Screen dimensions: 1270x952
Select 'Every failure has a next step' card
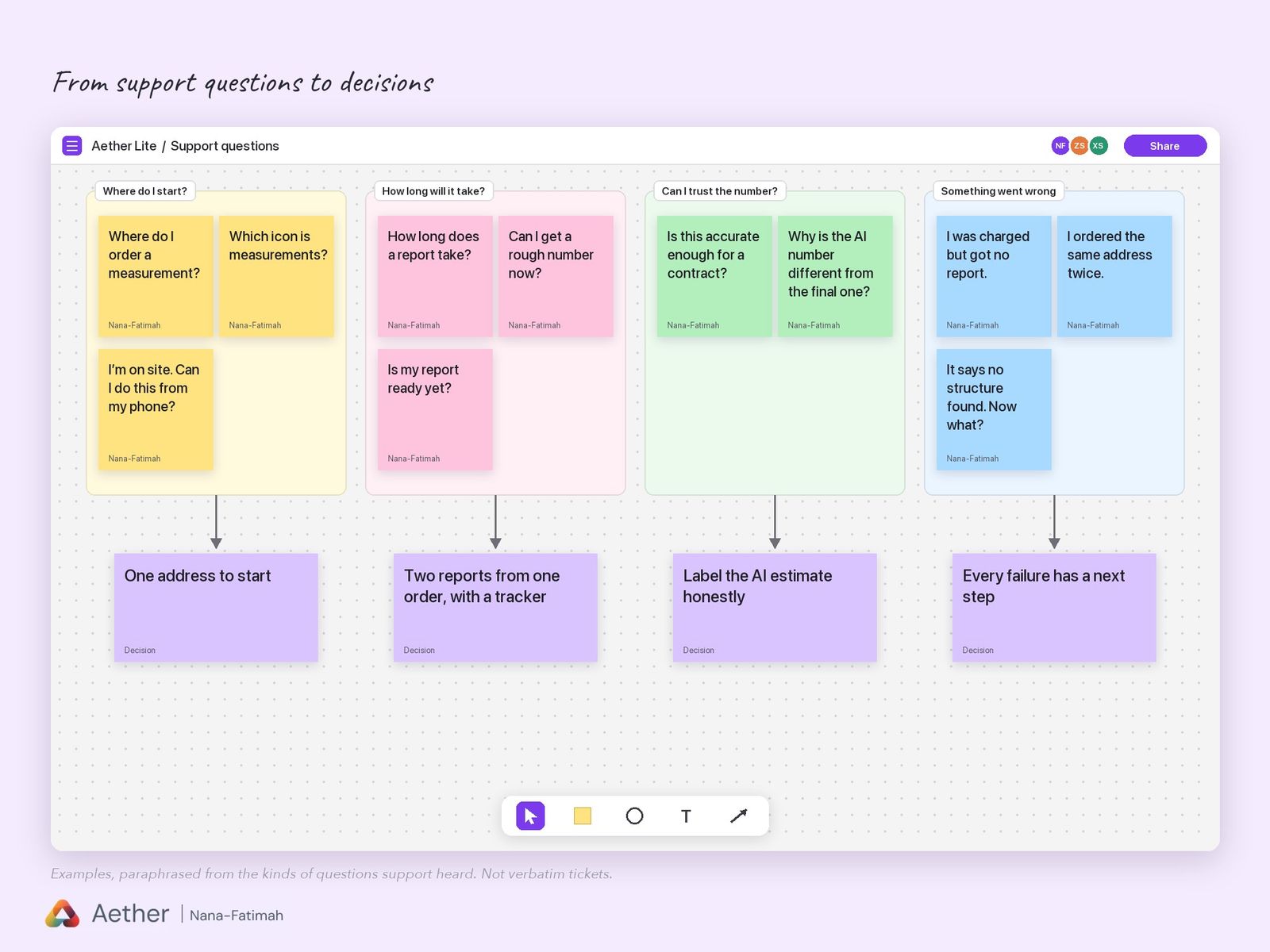(x=1054, y=608)
